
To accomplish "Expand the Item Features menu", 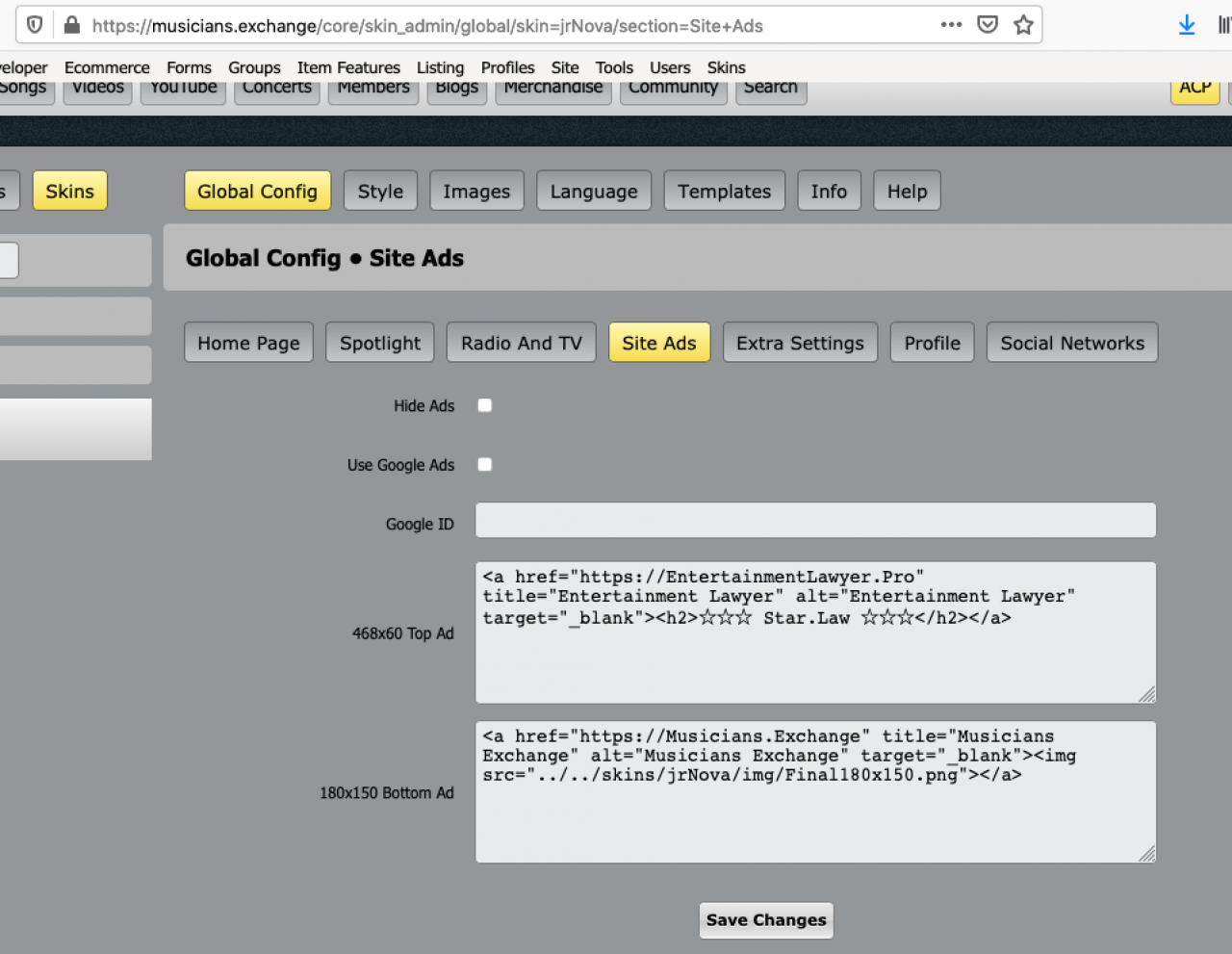I will click(348, 67).
